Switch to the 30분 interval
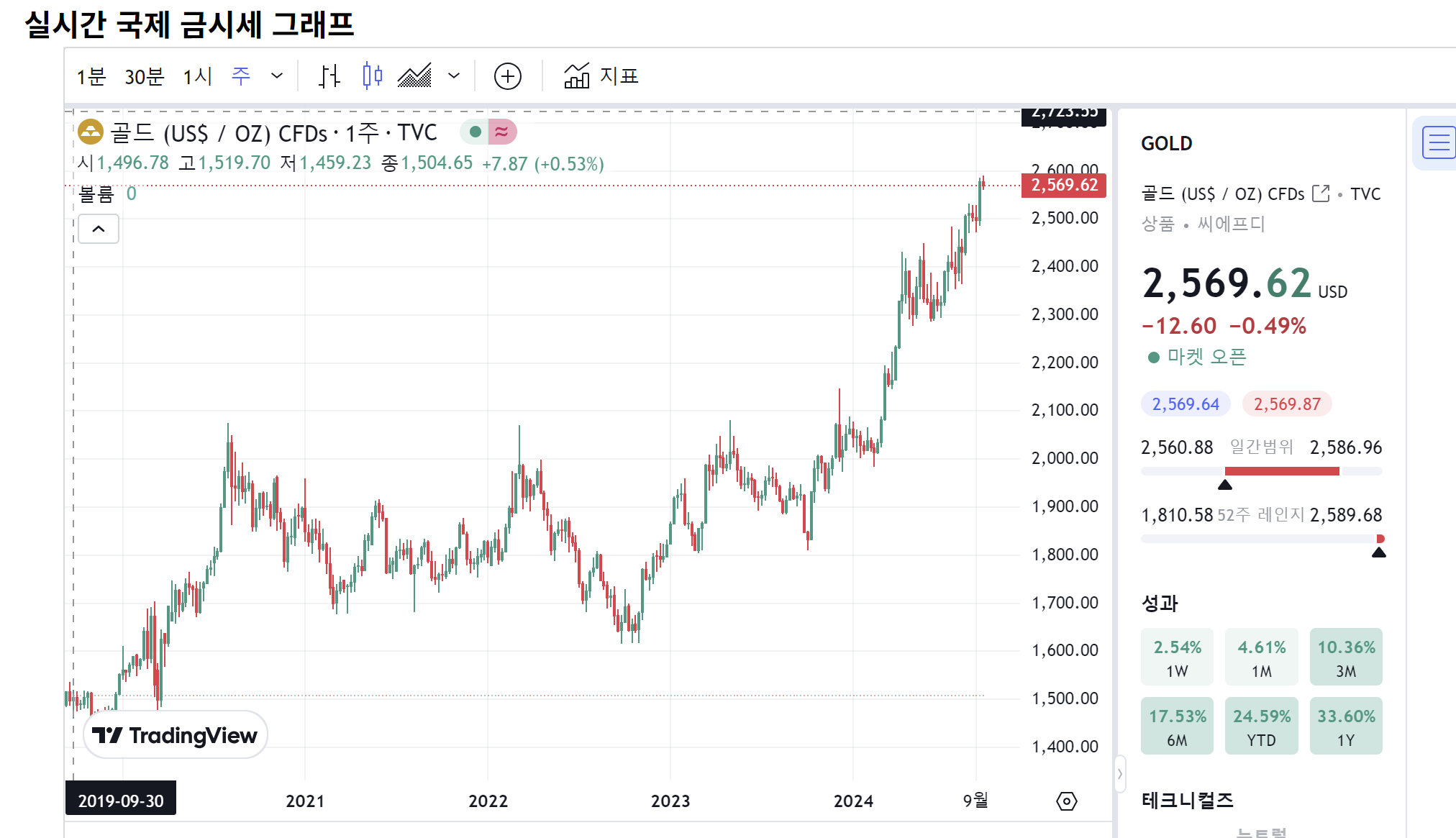 (x=144, y=76)
